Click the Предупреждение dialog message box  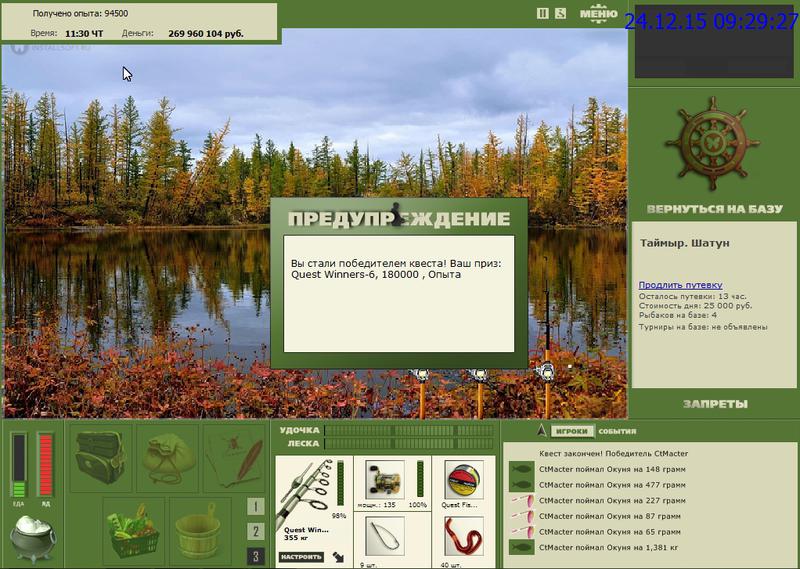pyautogui.click(x=399, y=294)
